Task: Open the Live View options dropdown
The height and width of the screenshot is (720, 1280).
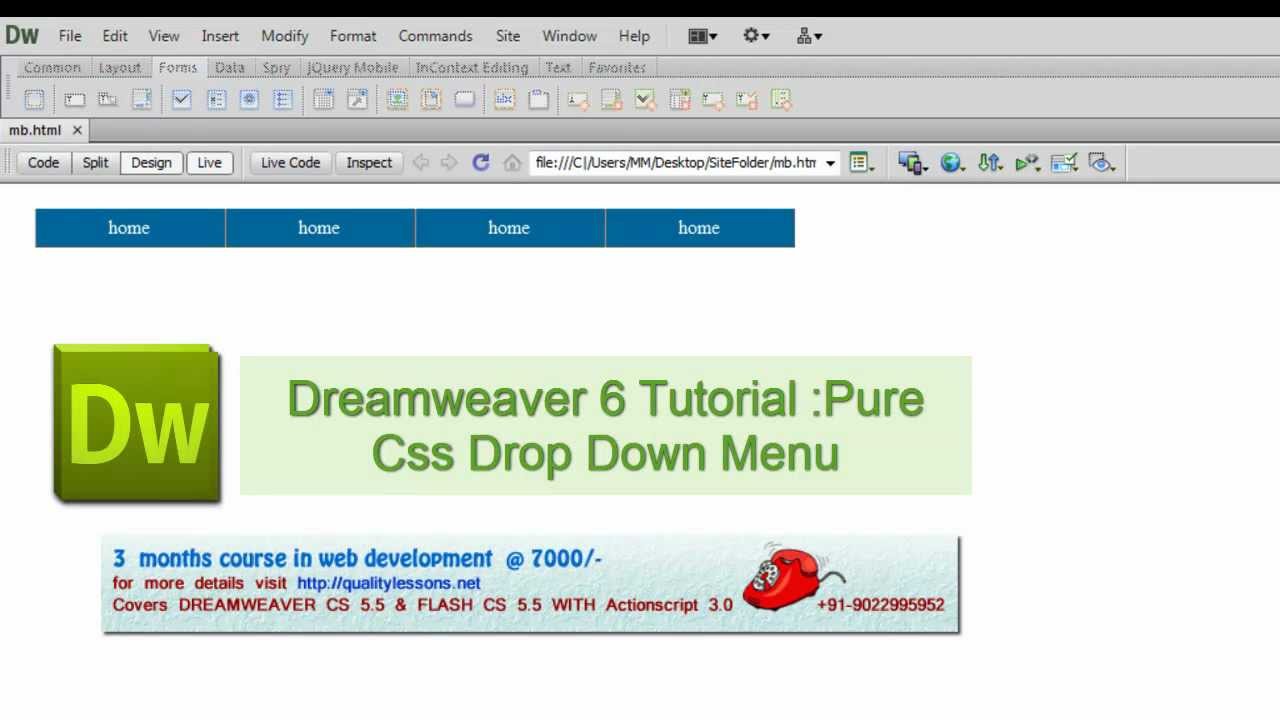Action: pyautogui.click(x=861, y=163)
